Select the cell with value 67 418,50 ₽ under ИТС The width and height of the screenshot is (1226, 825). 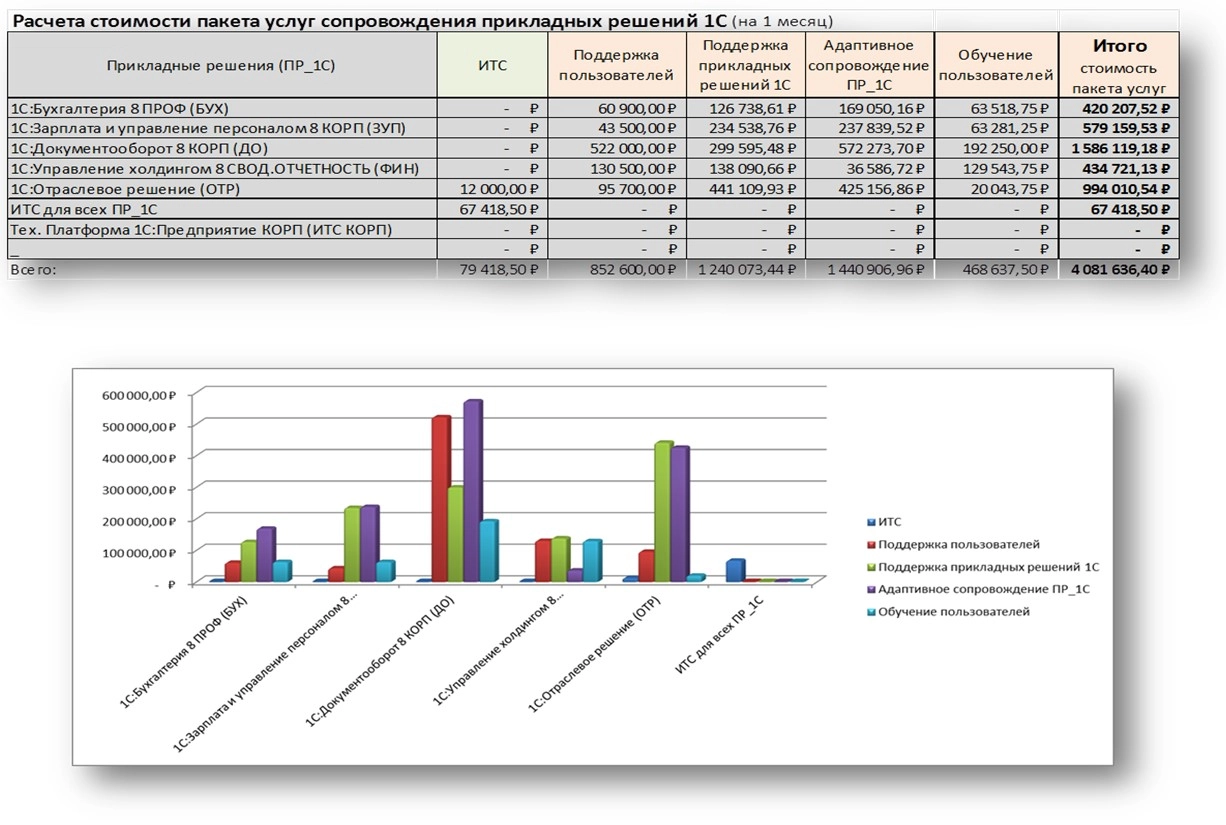click(x=498, y=209)
